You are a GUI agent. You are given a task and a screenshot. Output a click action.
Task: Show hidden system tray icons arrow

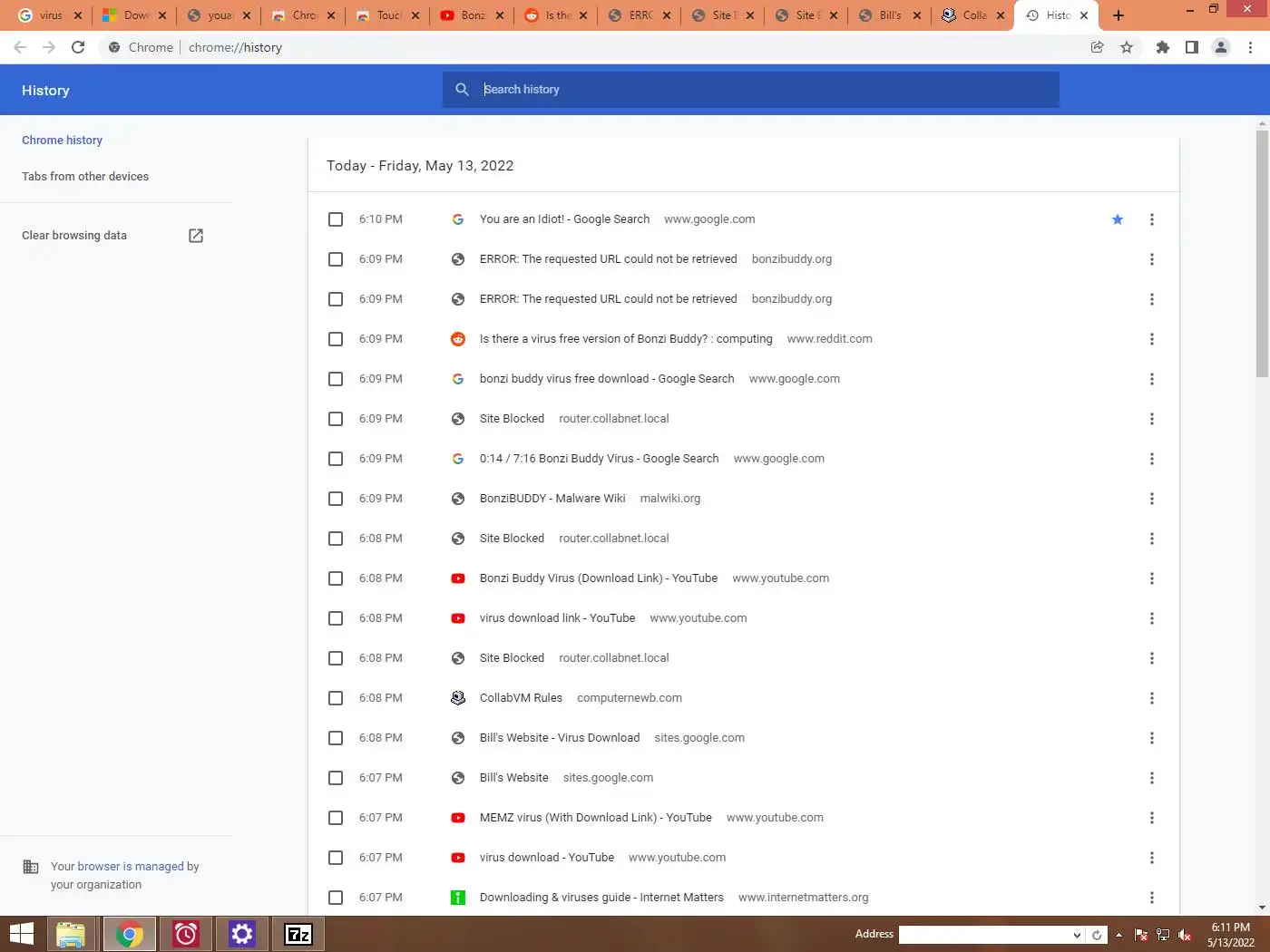coord(1119,935)
